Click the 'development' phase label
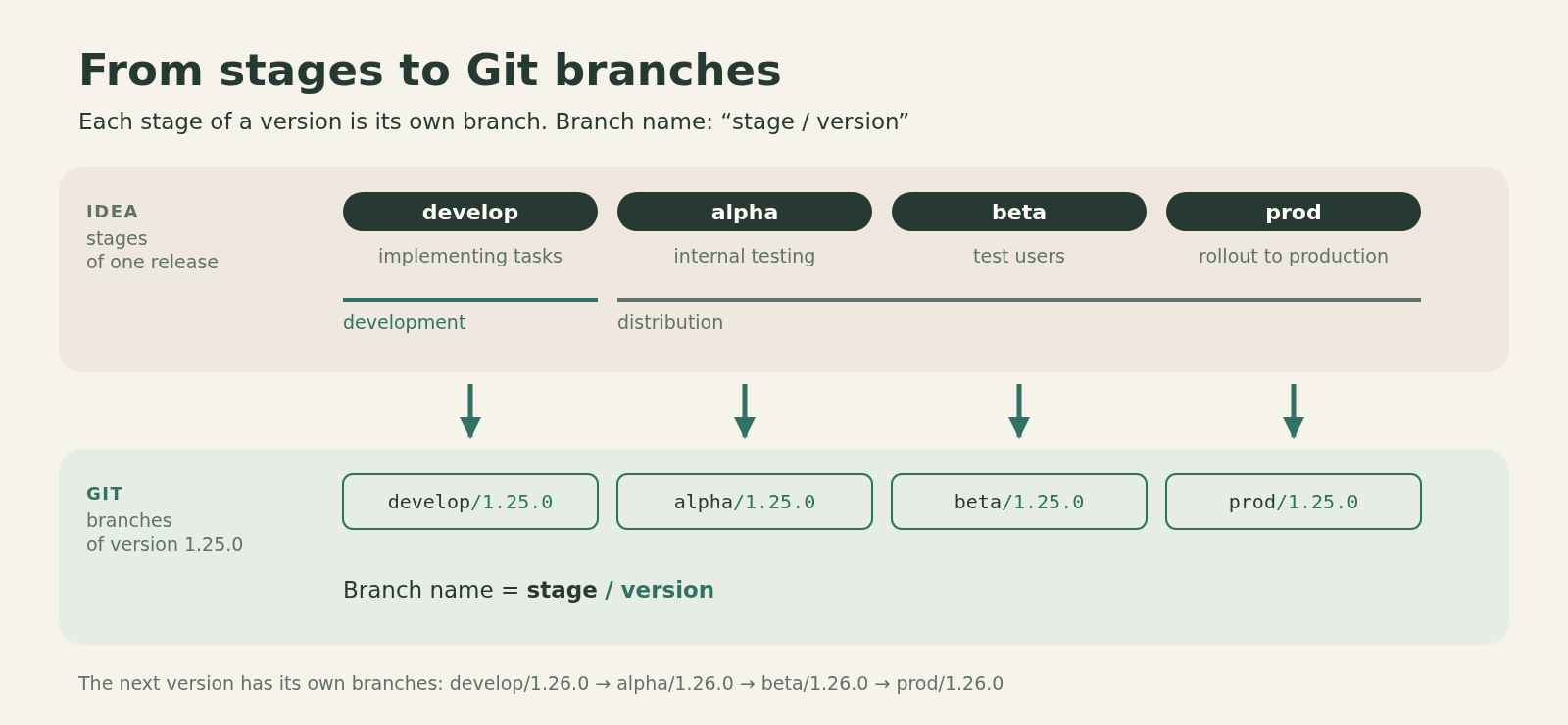The image size is (1568, 725). [x=404, y=322]
